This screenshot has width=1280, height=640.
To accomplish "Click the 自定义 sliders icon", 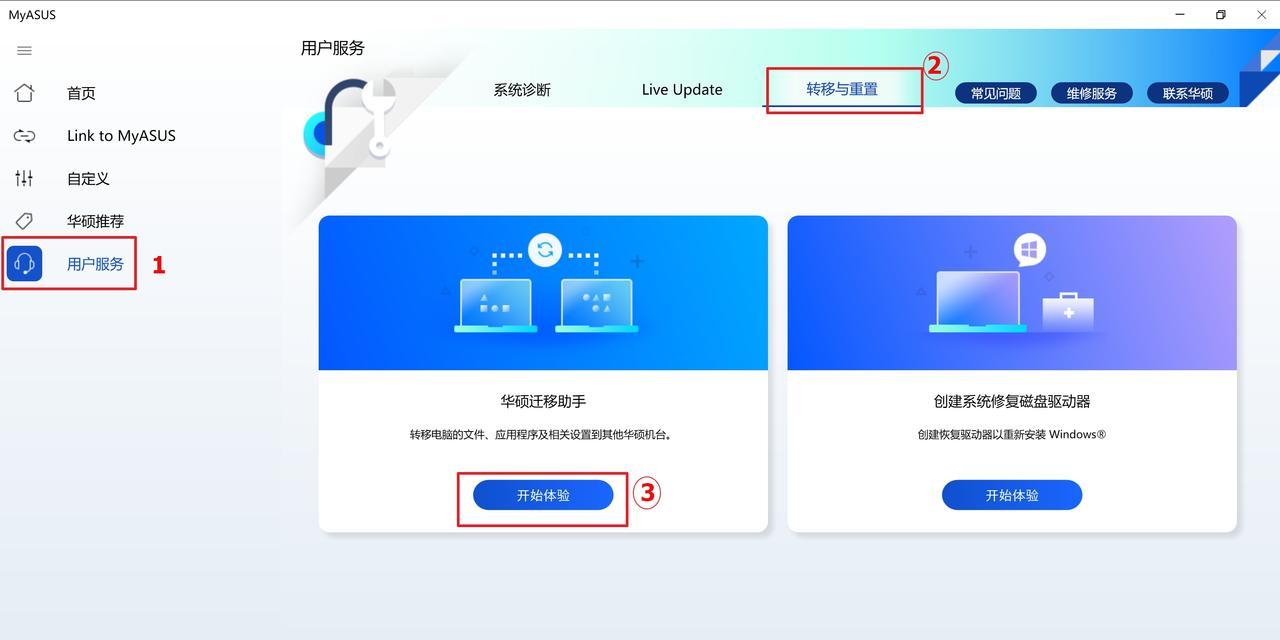I will pos(25,178).
